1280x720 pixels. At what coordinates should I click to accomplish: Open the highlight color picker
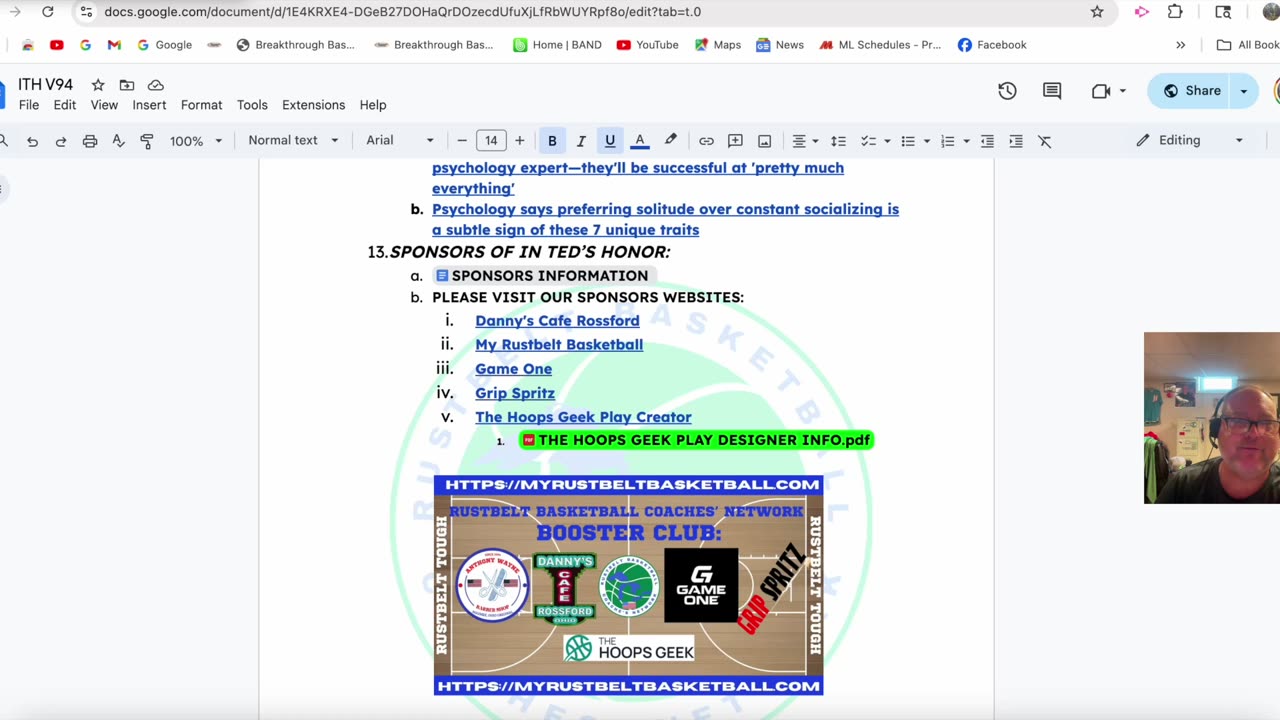pos(670,141)
